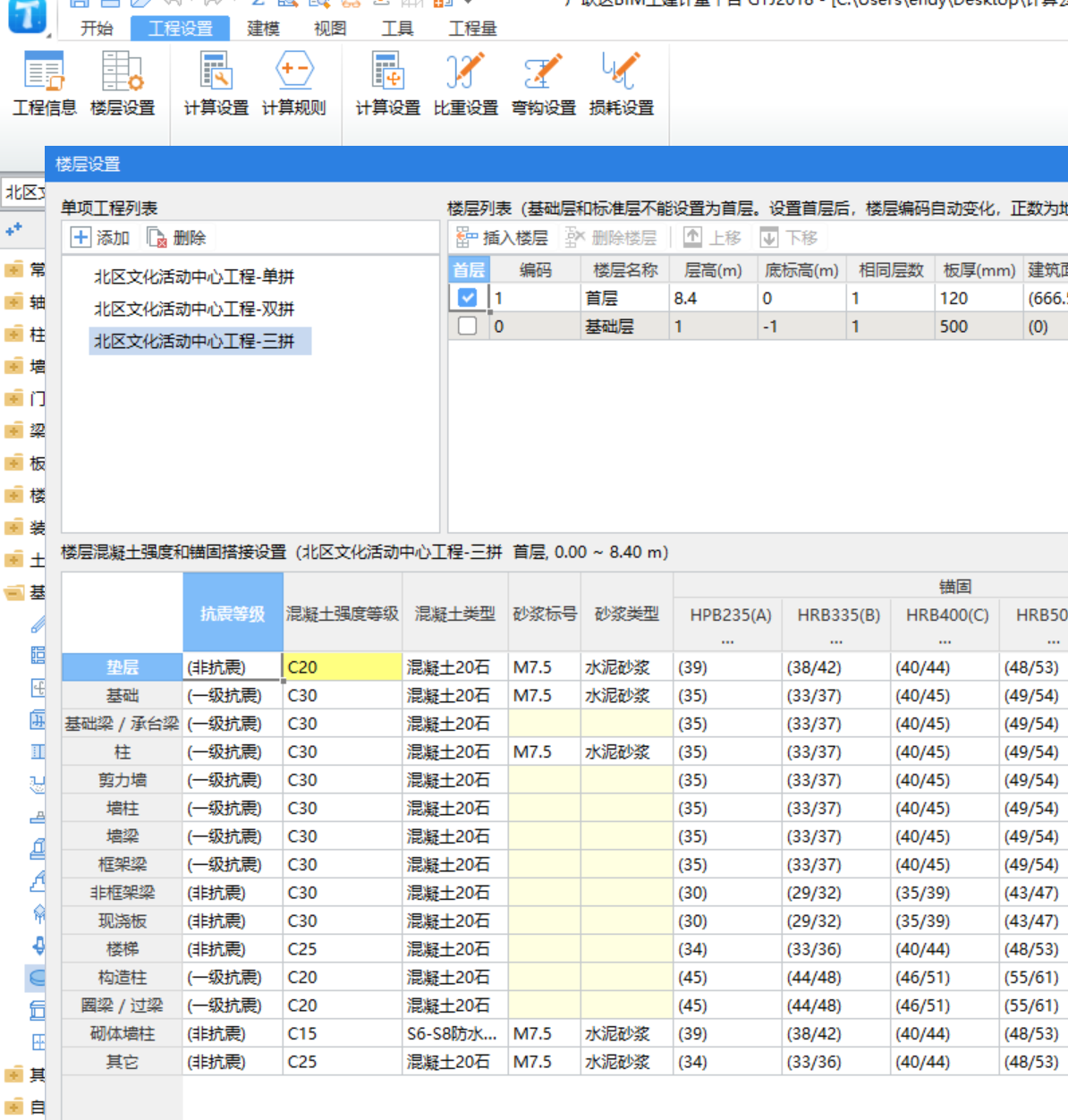
Task: Select 北区文化活动中心工程-单拼 project
Action: click(x=194, y=276)
